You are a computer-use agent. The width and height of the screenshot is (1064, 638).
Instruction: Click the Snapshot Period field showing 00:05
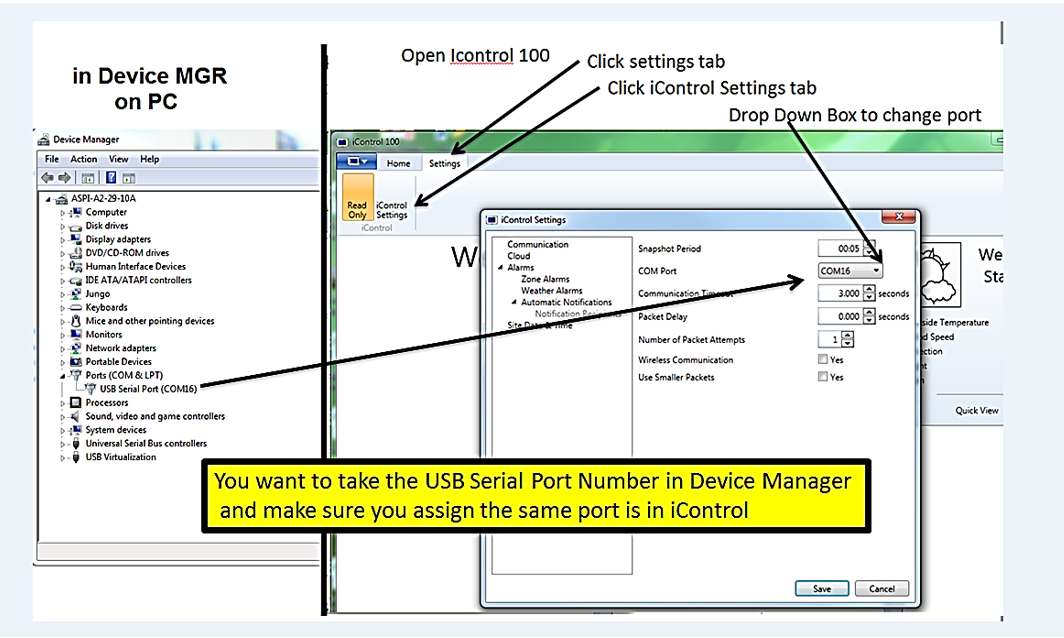pyautogui.click(x=841, y=248)
